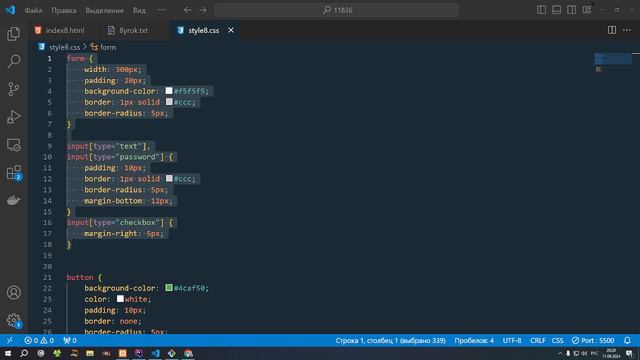Image resolution: width=640 pixels, height=360 pixels.
Task: Select the style8.css tab
Action: tap(204, 30)
